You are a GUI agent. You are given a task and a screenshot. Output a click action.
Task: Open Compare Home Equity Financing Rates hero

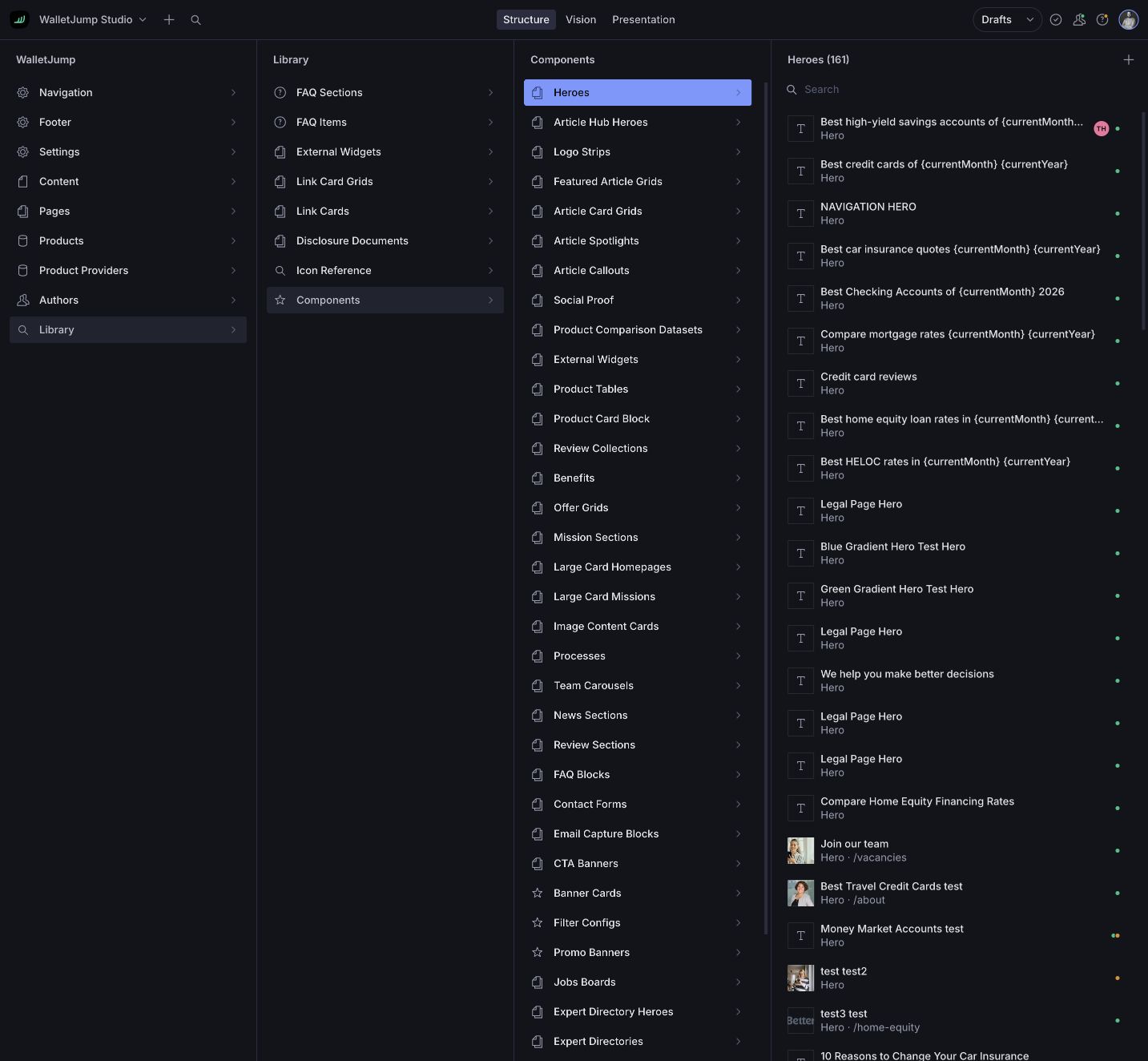click(x=956, y=808)
